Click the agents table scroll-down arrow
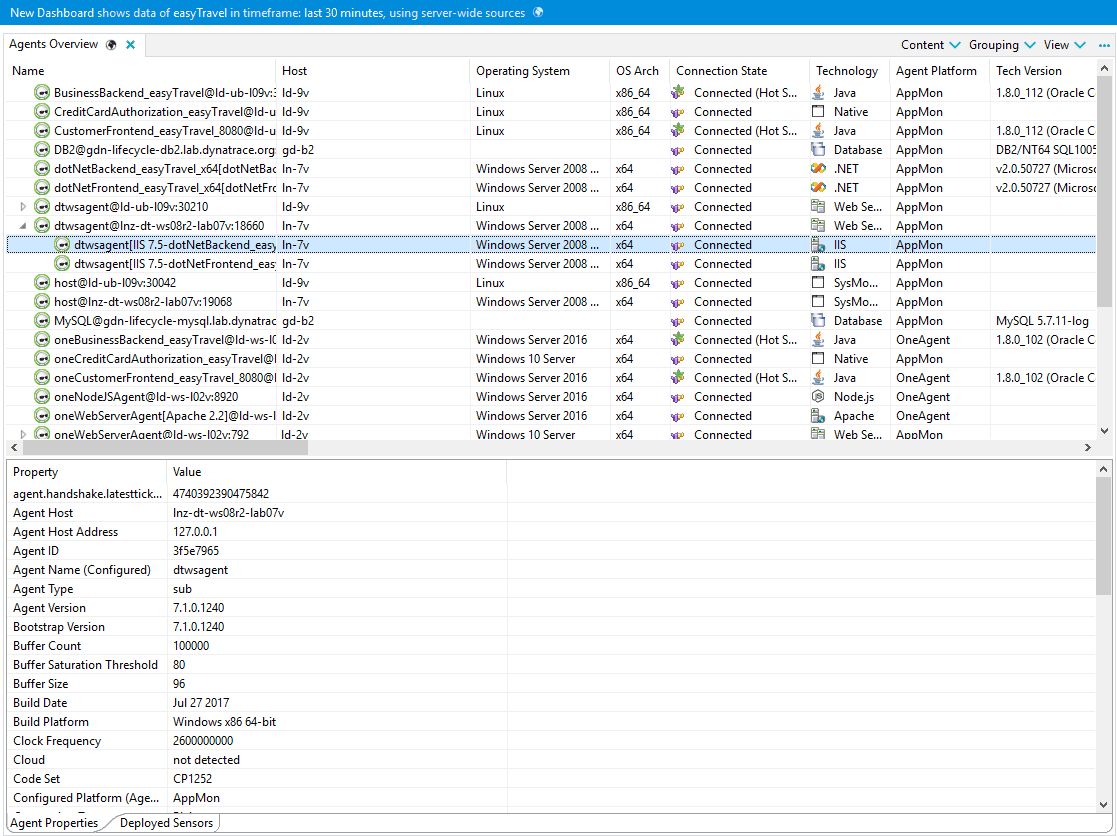Viewport: 1117px width, 836px height. (x=1104, y=431)
